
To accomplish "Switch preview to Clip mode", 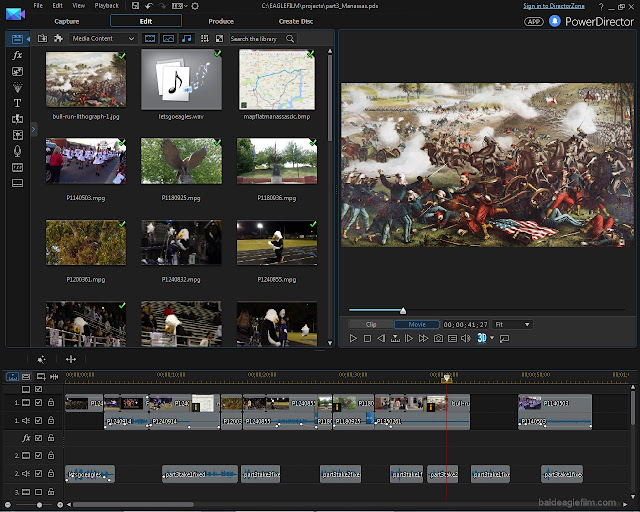I will click(371, 324).
